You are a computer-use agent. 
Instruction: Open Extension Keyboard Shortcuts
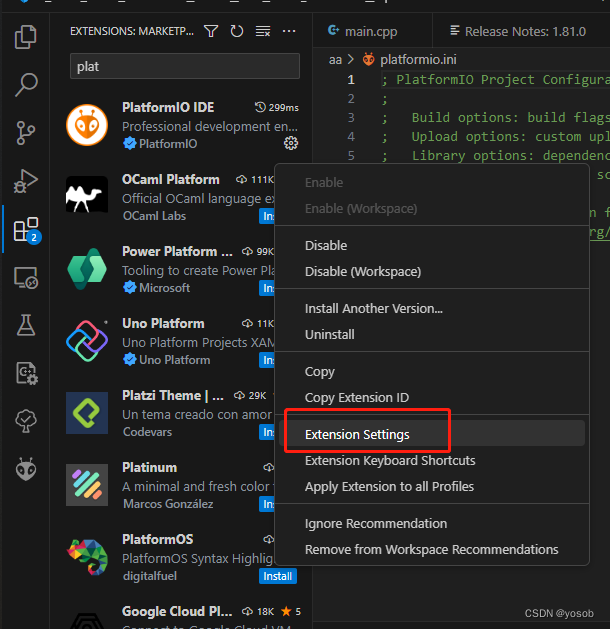(x=432, y=461)
